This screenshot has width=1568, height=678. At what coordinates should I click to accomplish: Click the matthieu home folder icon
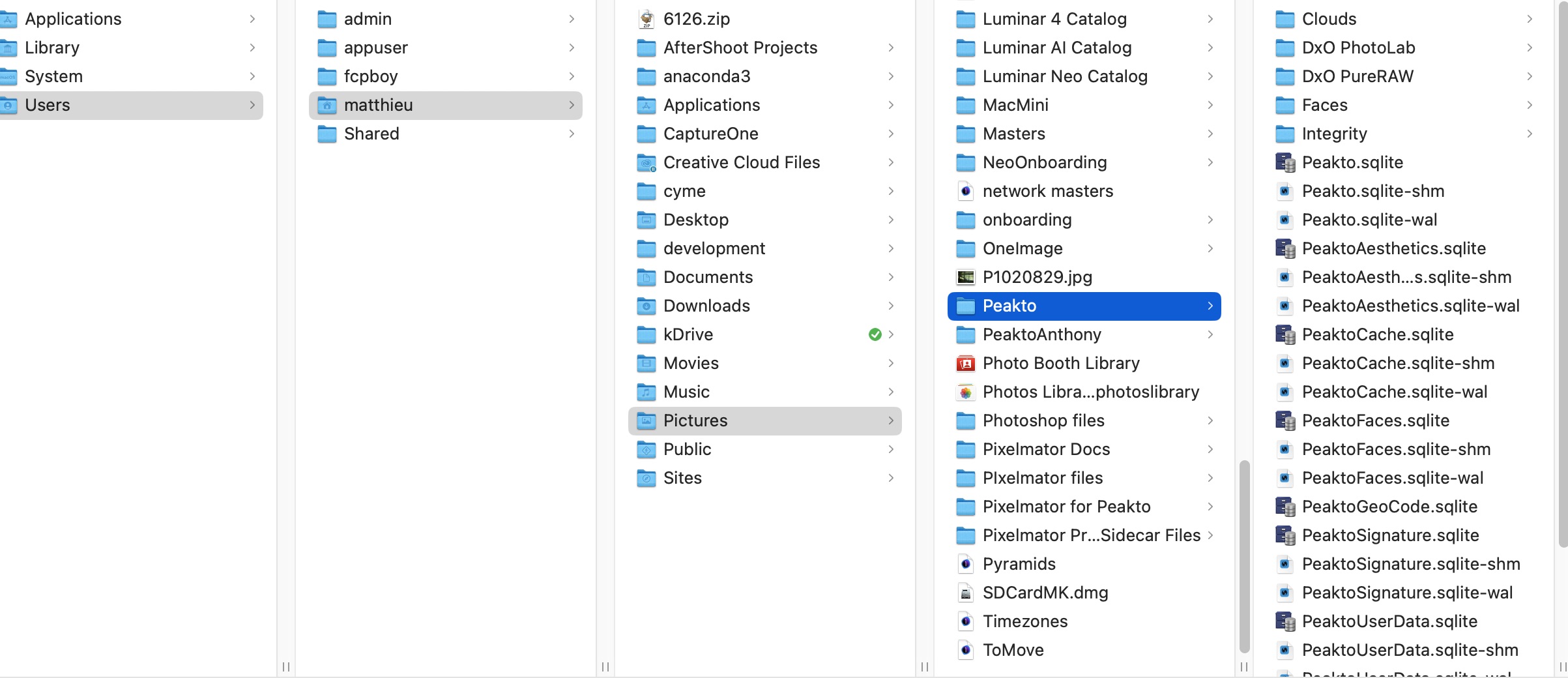327,105
